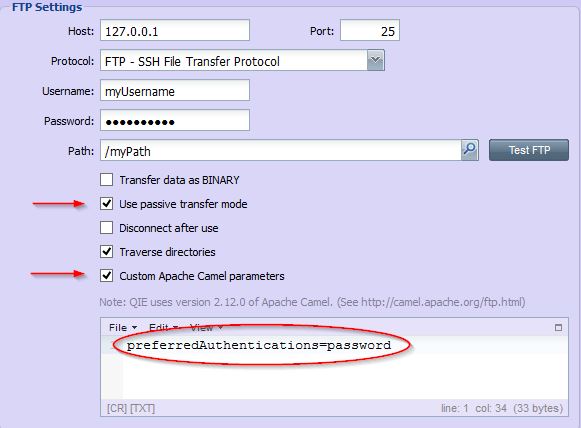Maximize the Camel parameters editor
The image size is (581, 428).
[558, 328]
